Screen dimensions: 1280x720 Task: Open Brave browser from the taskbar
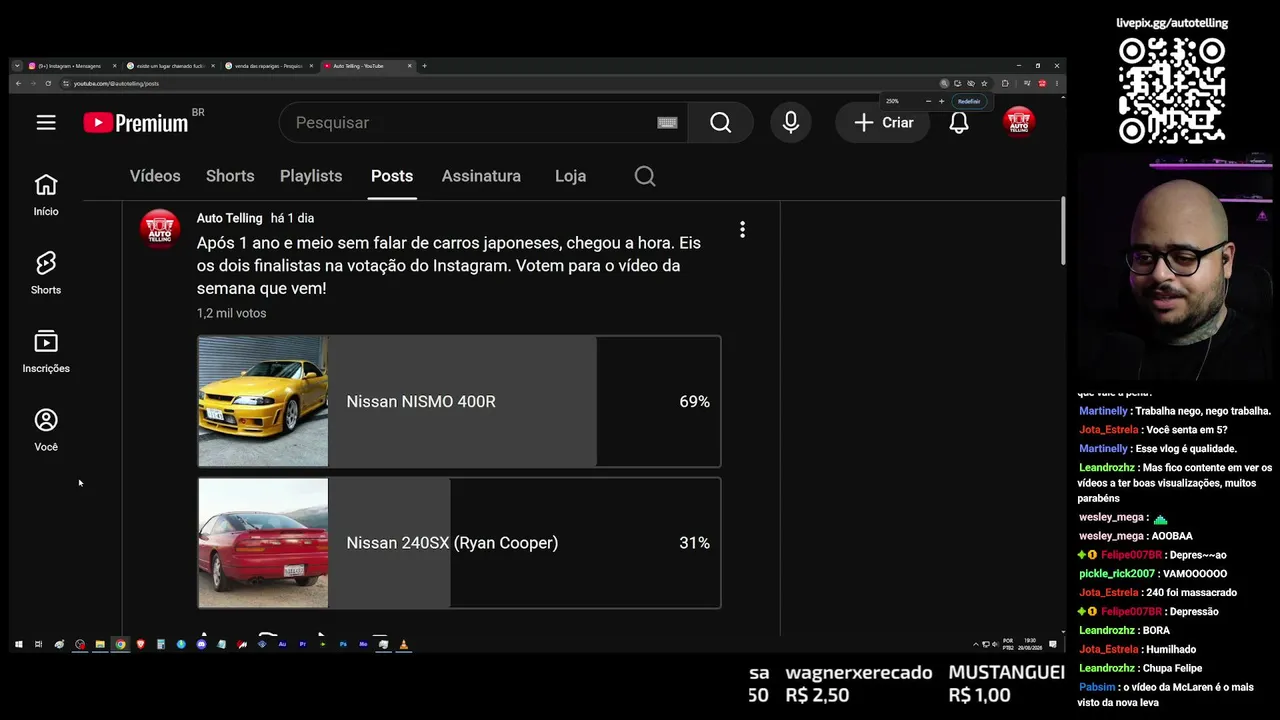[x=140, y=645]
